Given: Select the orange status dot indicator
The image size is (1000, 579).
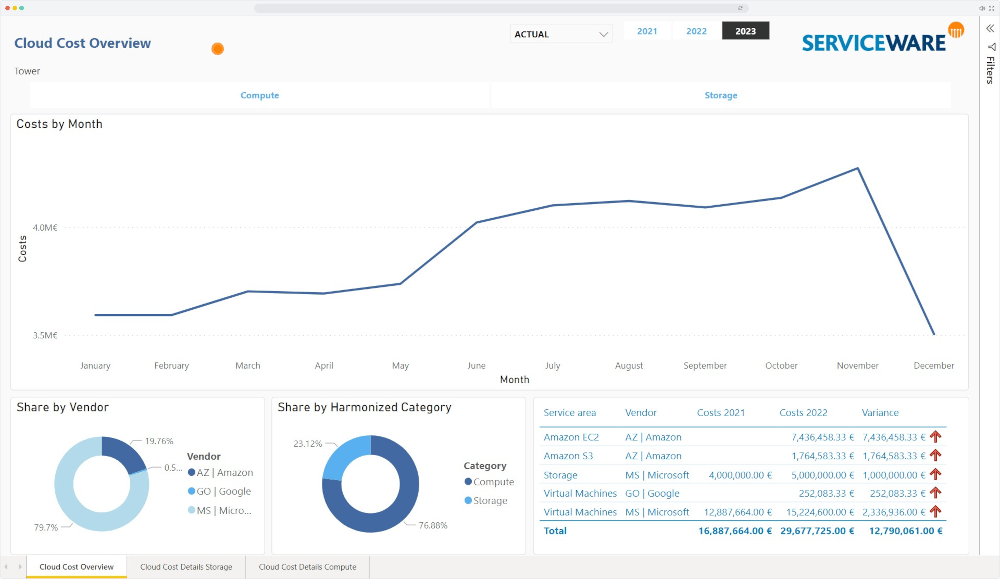Looking at the screenshot, I should coord(217,49).
